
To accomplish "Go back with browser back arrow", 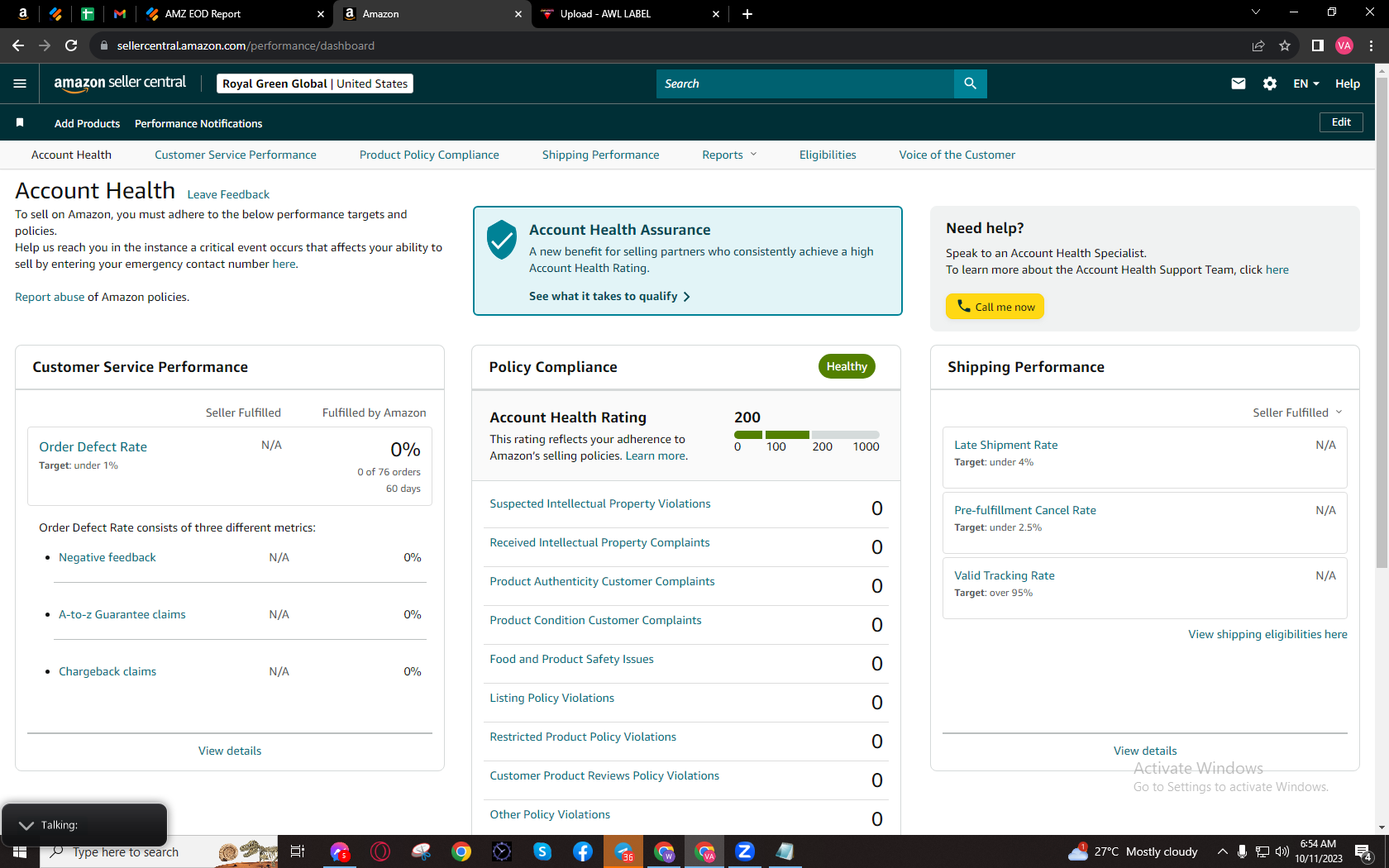I will 18,45.
